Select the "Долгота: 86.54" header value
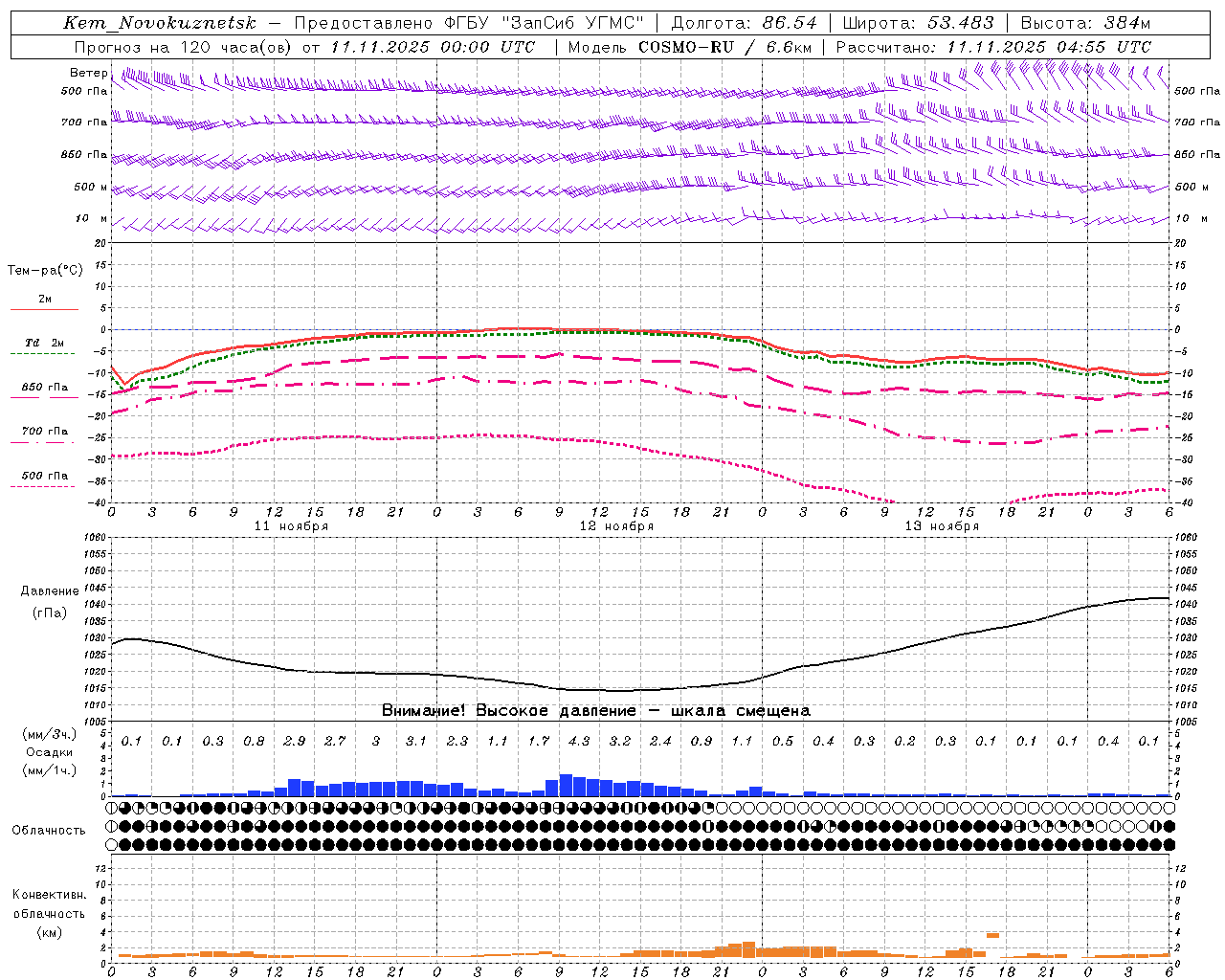This screenshot has height=980, width=1225. 744,23
